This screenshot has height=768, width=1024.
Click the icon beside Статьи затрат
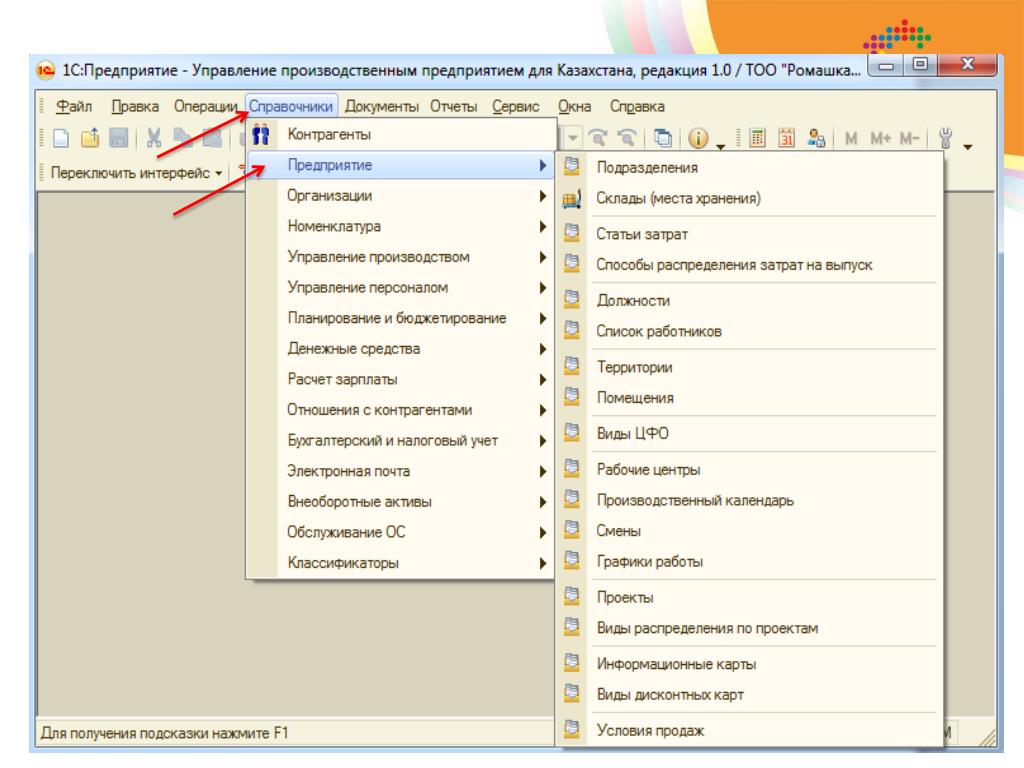pyautogui.click(x=571, y=233)
